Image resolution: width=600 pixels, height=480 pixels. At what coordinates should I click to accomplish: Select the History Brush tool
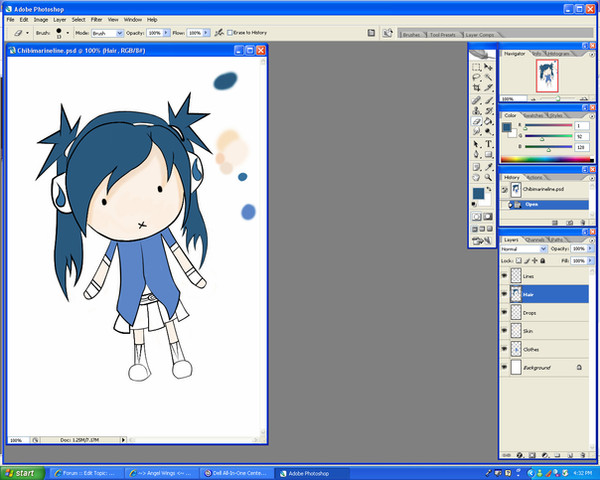pos(488,111)
